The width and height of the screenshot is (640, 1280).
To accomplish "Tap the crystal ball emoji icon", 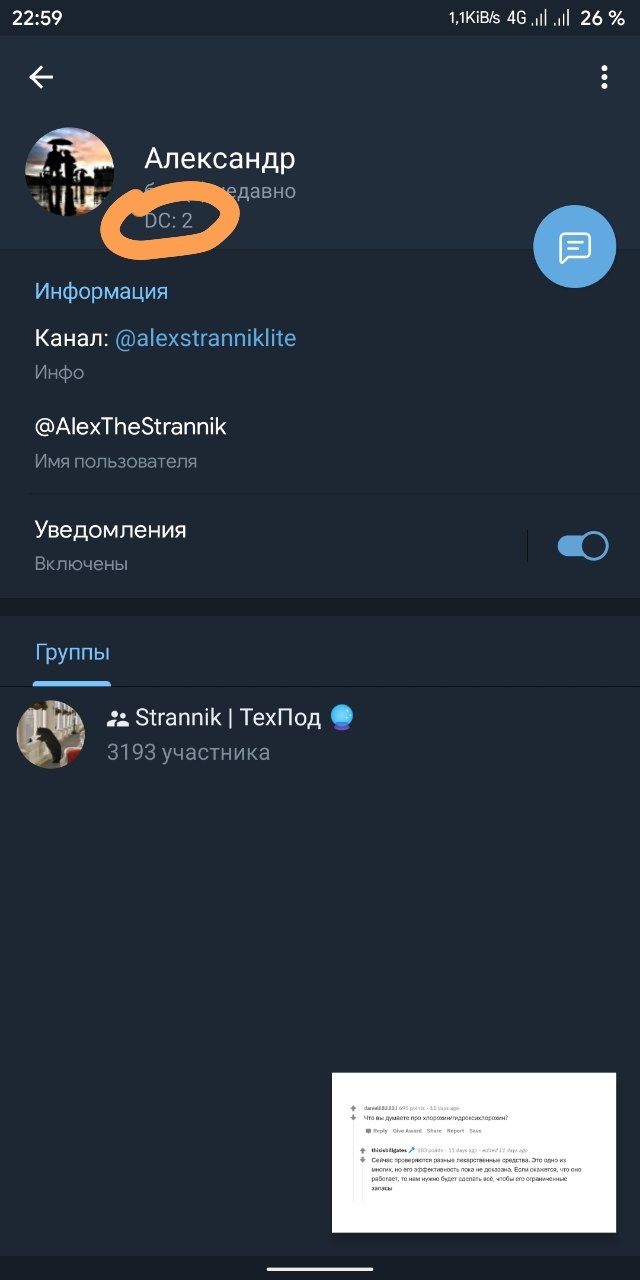I will coord(342,717).
